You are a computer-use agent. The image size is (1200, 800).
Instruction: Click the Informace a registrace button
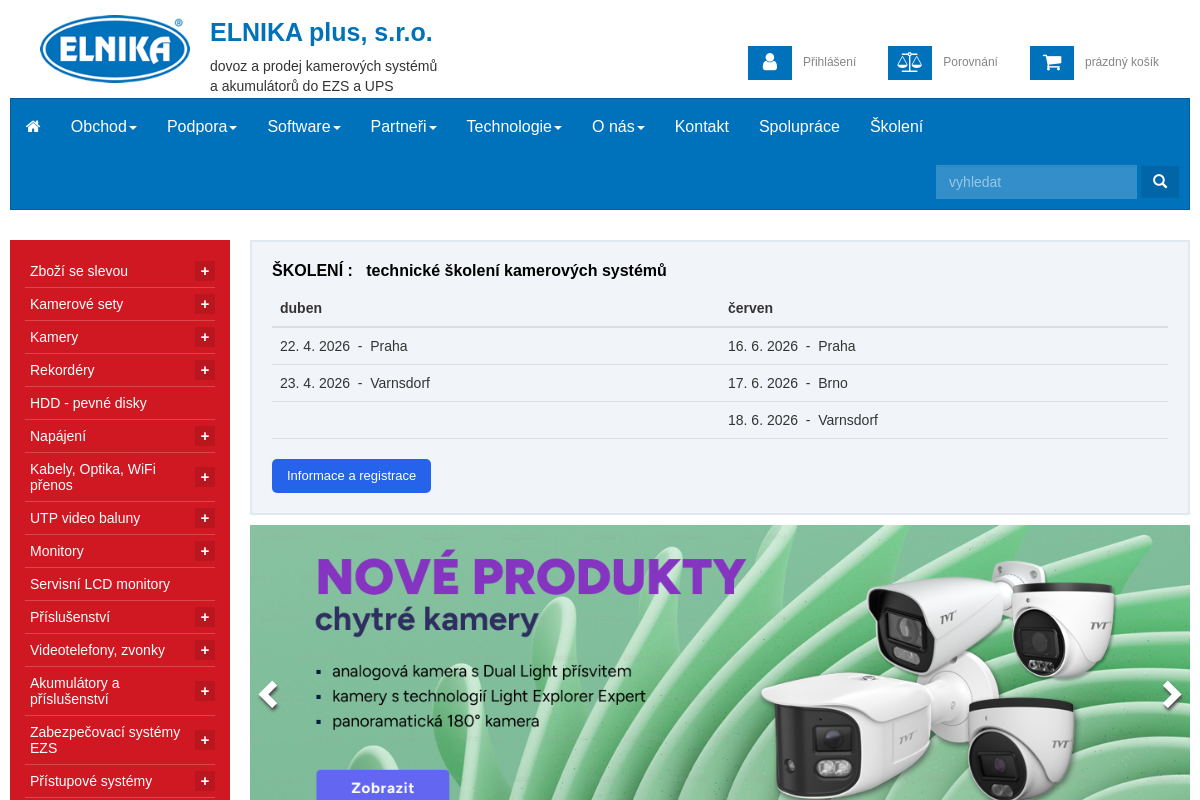(x=351, y=476)
